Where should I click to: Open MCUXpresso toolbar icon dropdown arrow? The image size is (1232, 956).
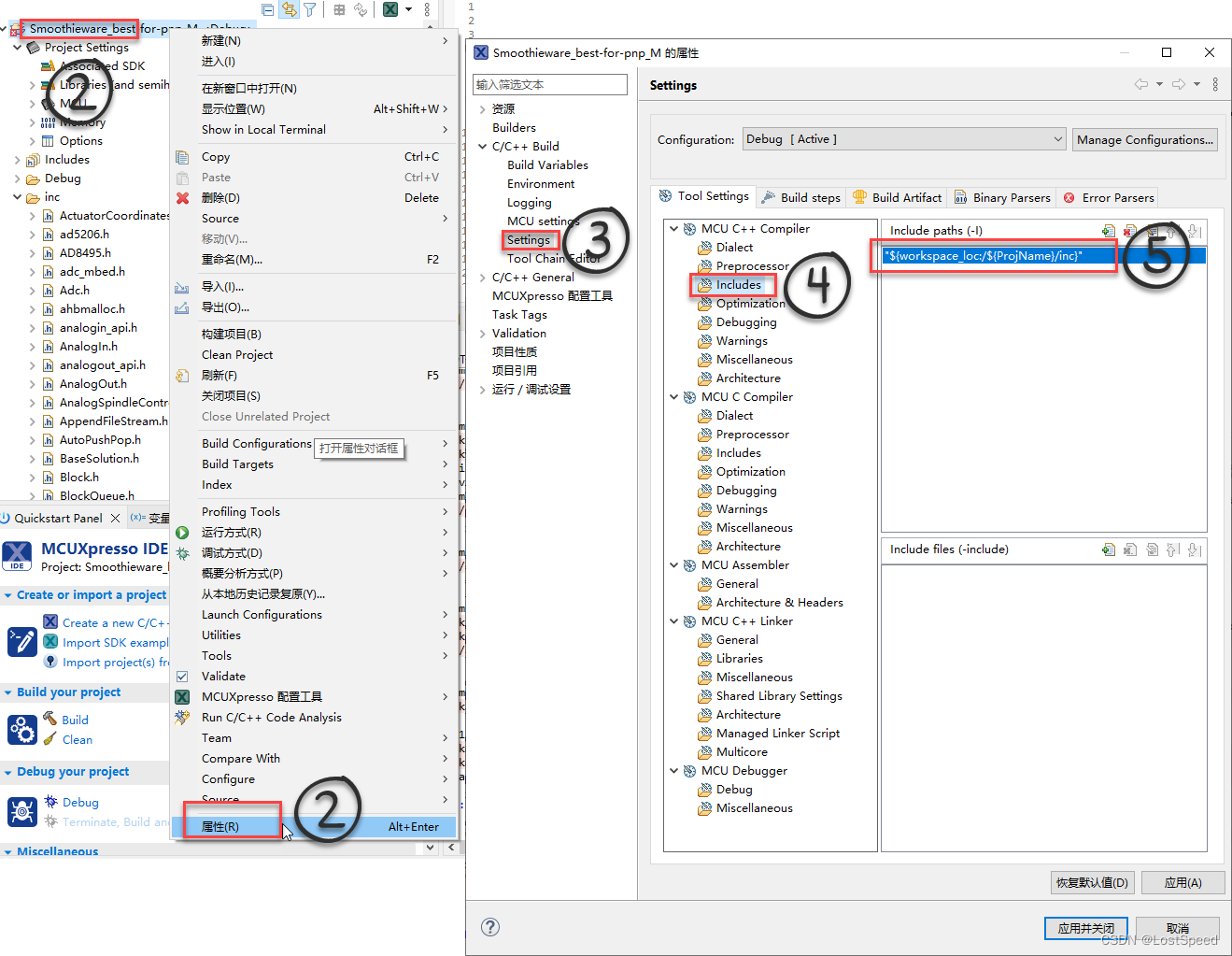408,9
